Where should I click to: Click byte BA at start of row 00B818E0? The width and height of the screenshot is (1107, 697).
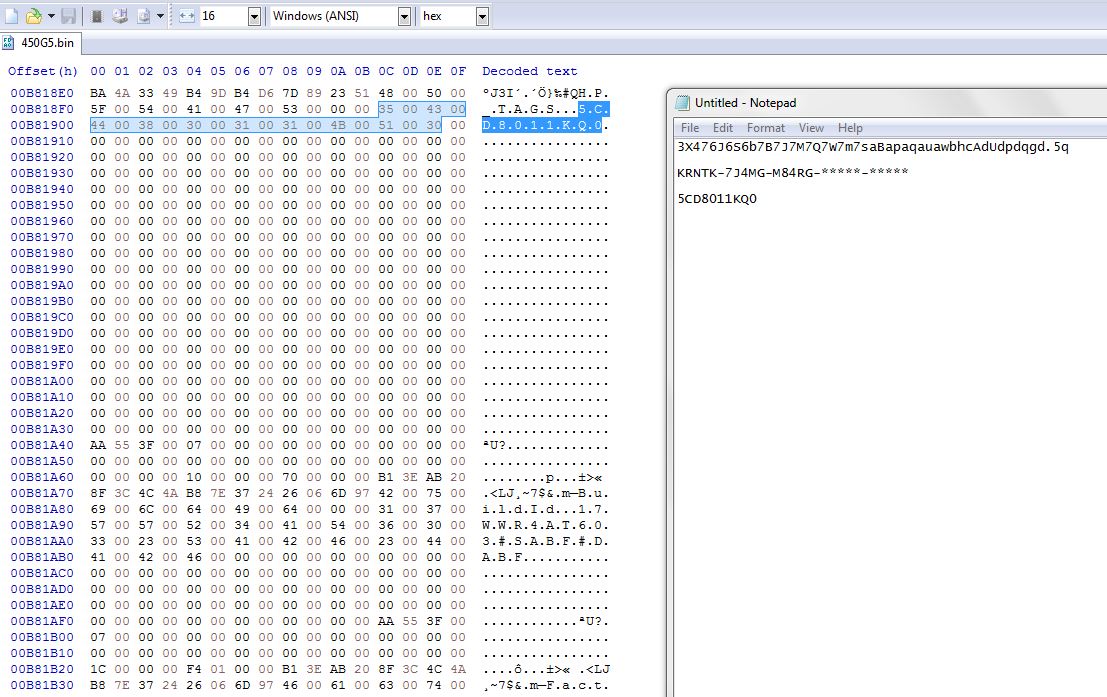click(98, 93)
